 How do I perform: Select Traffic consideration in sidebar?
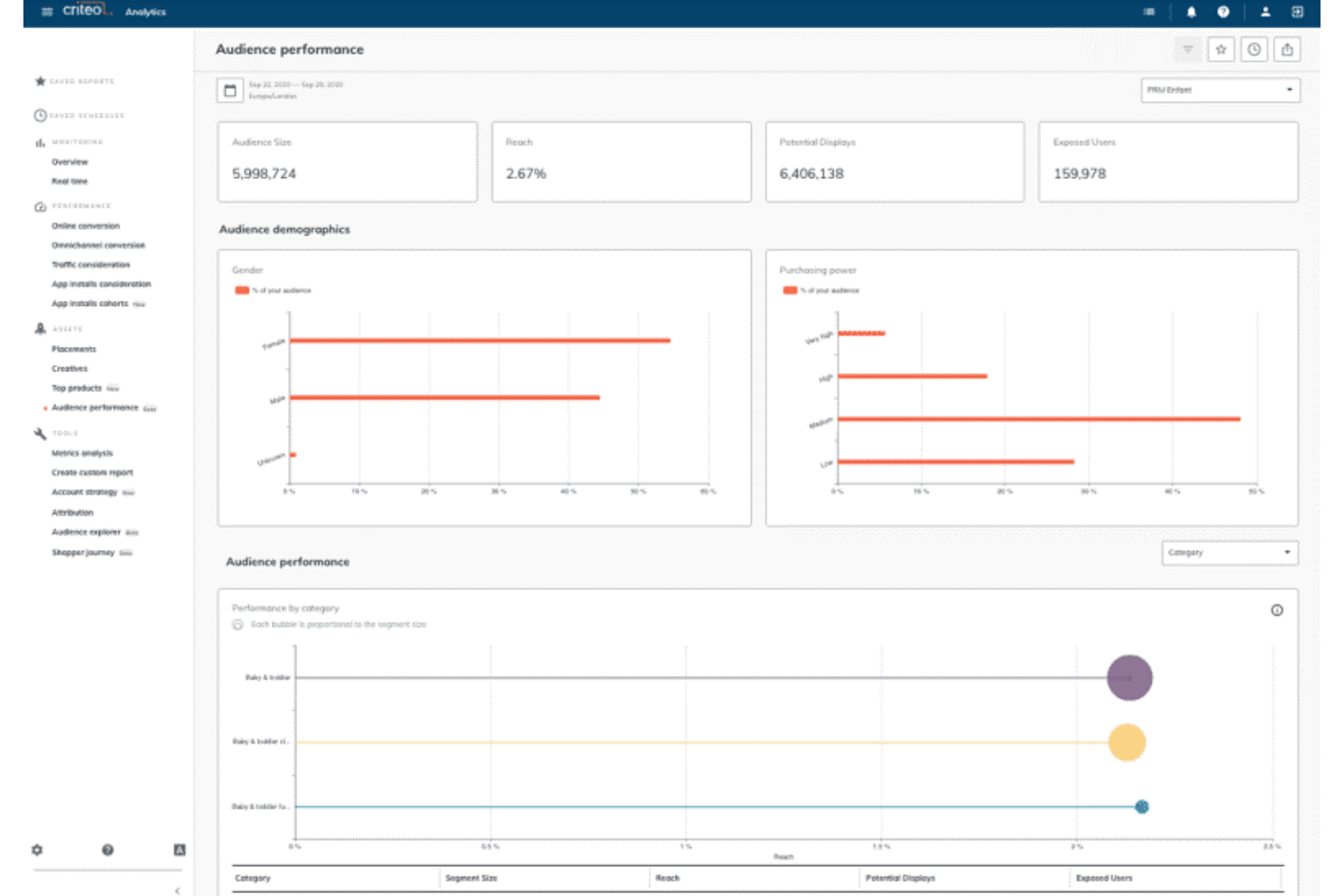pyautogui.click(x=91, y=265)
